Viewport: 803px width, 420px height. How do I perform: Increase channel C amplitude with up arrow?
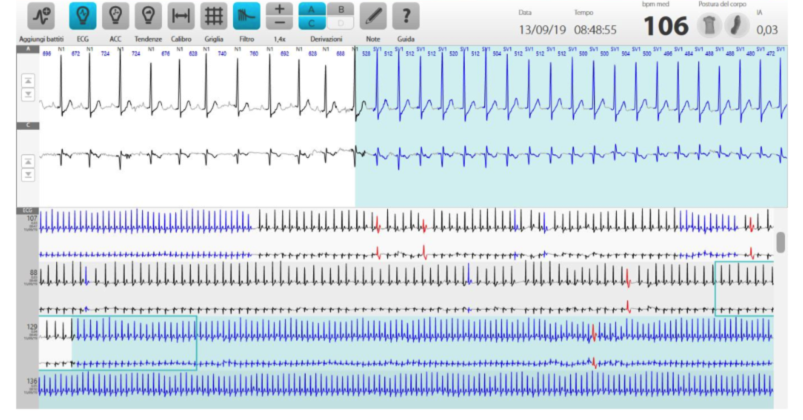pos(28,161)
